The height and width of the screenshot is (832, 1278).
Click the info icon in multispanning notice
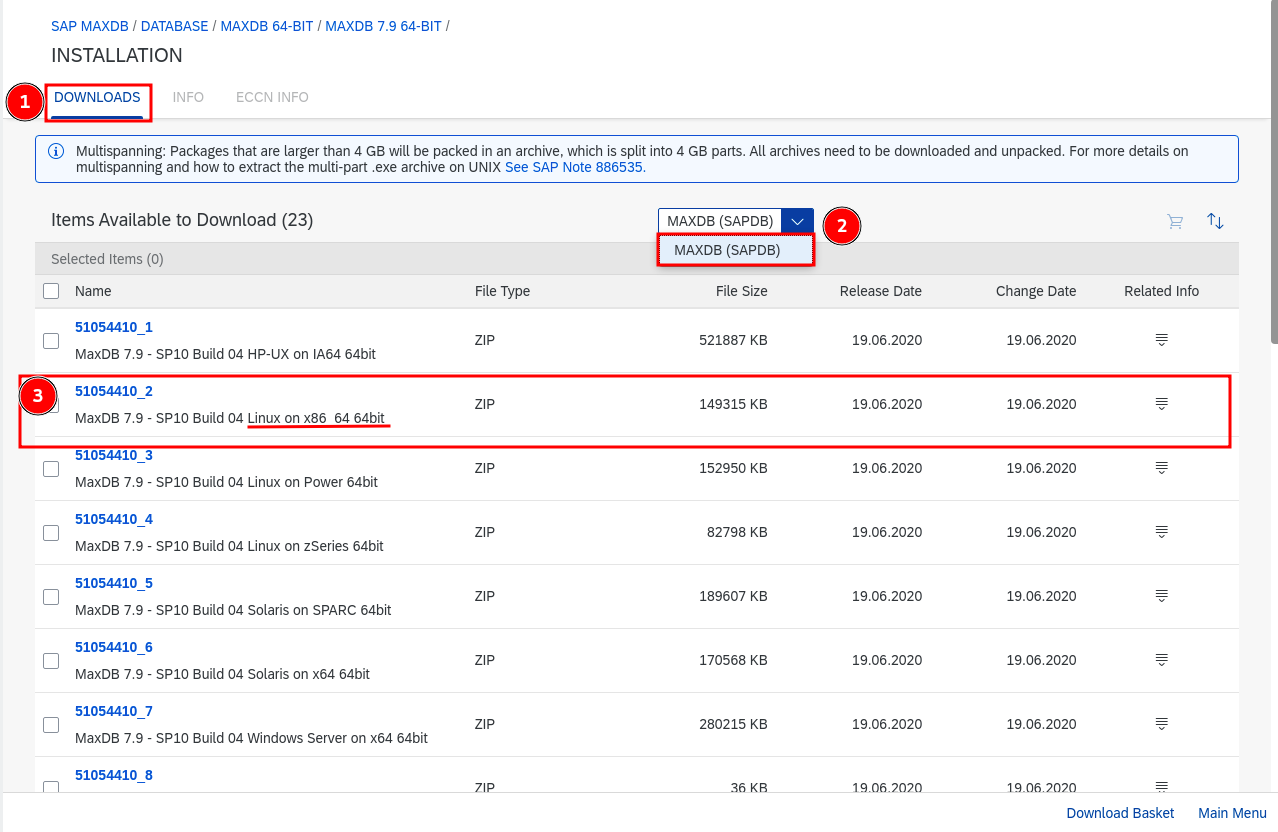[x=56, y=152]
